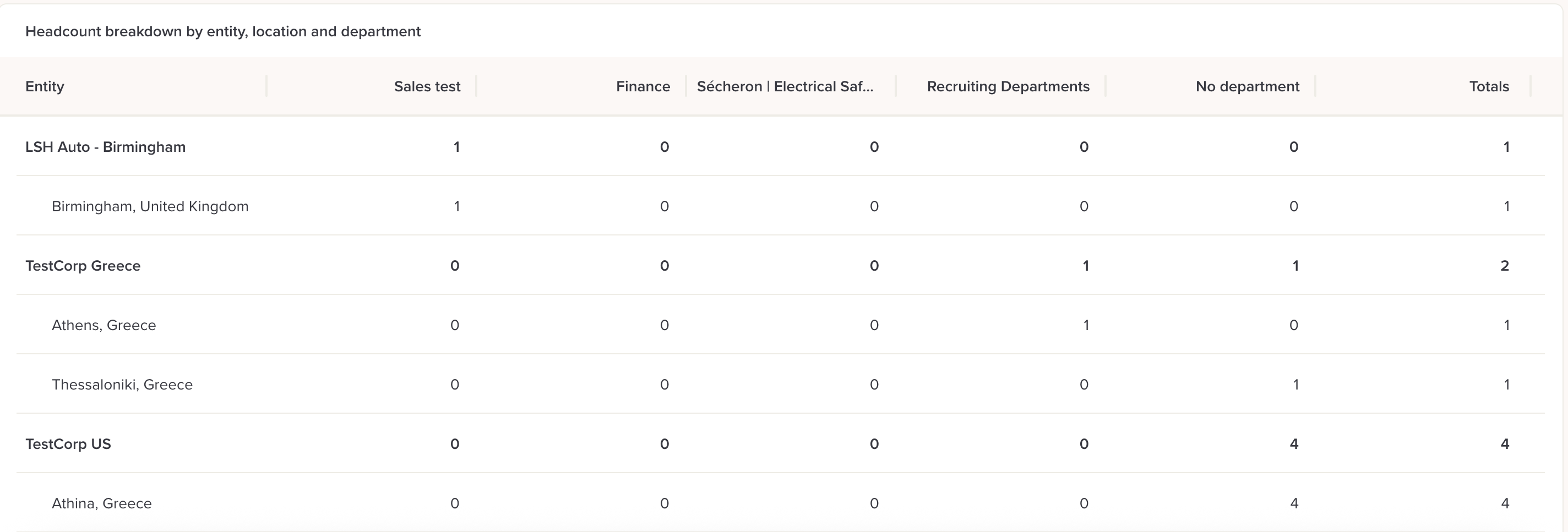Click the Entity column header
The width and height of the screenshot is (1568, 532).
pos(45,86)
